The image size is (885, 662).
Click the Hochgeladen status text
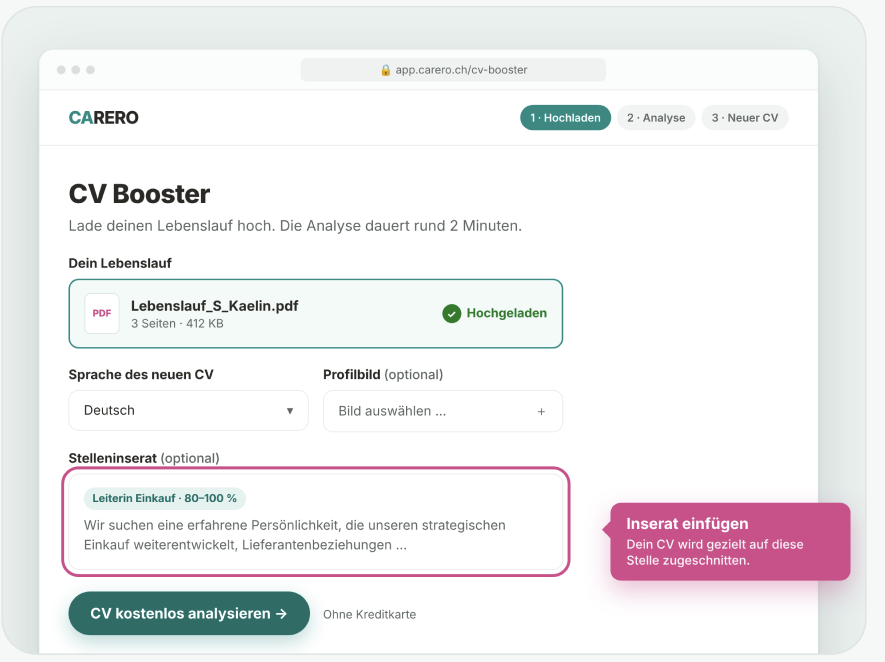(507, 313)
